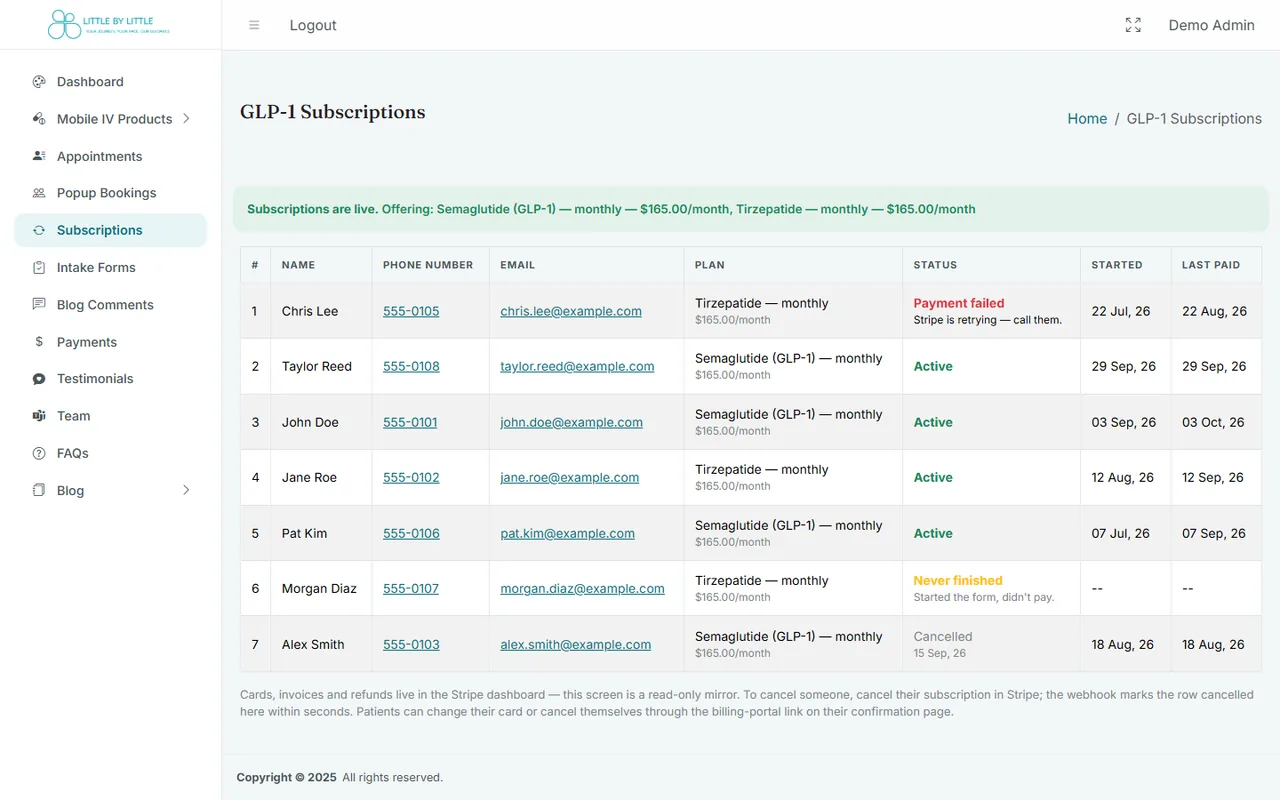
Task: Click Alex Smith's phone 555-0103
Action: (411, 644)
